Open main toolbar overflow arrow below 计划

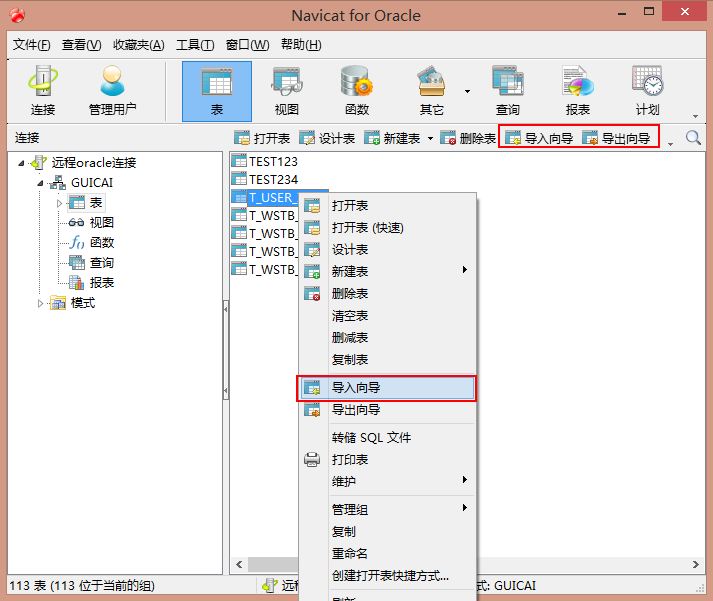pos(695,116)
